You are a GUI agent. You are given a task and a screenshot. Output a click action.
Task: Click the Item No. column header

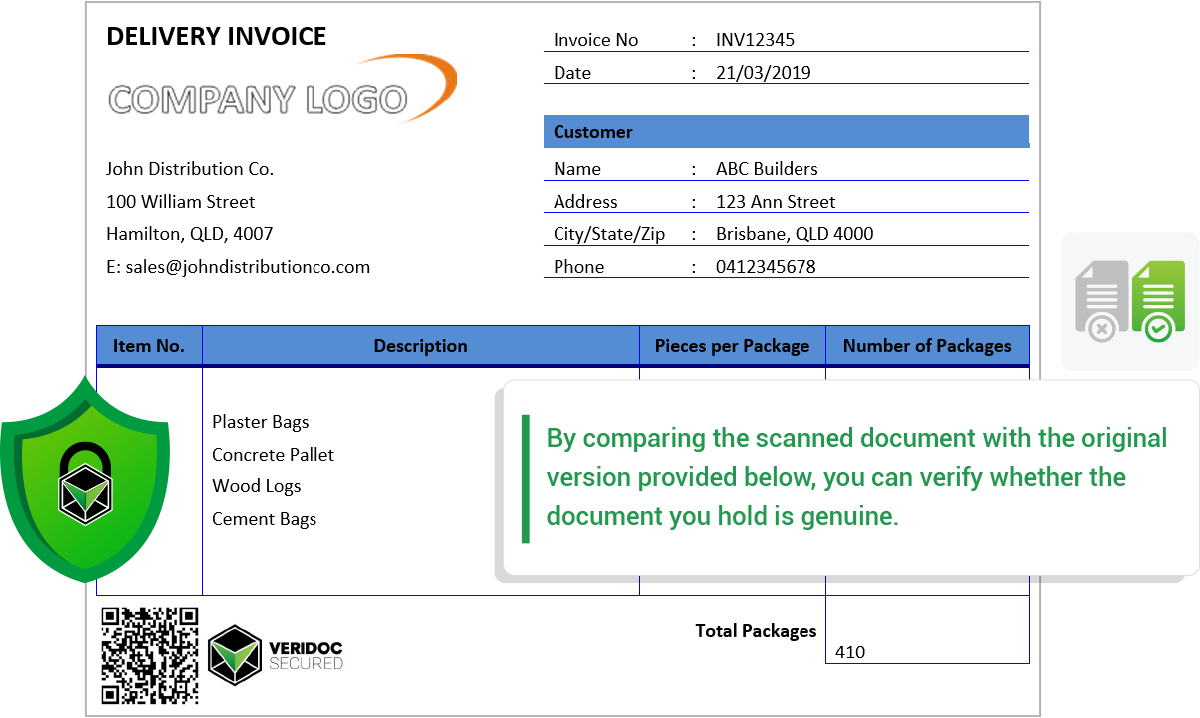click(x=149, y=346)
